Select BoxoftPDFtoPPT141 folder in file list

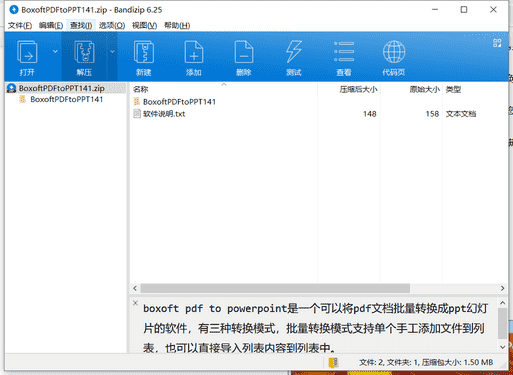click(179, 102)
